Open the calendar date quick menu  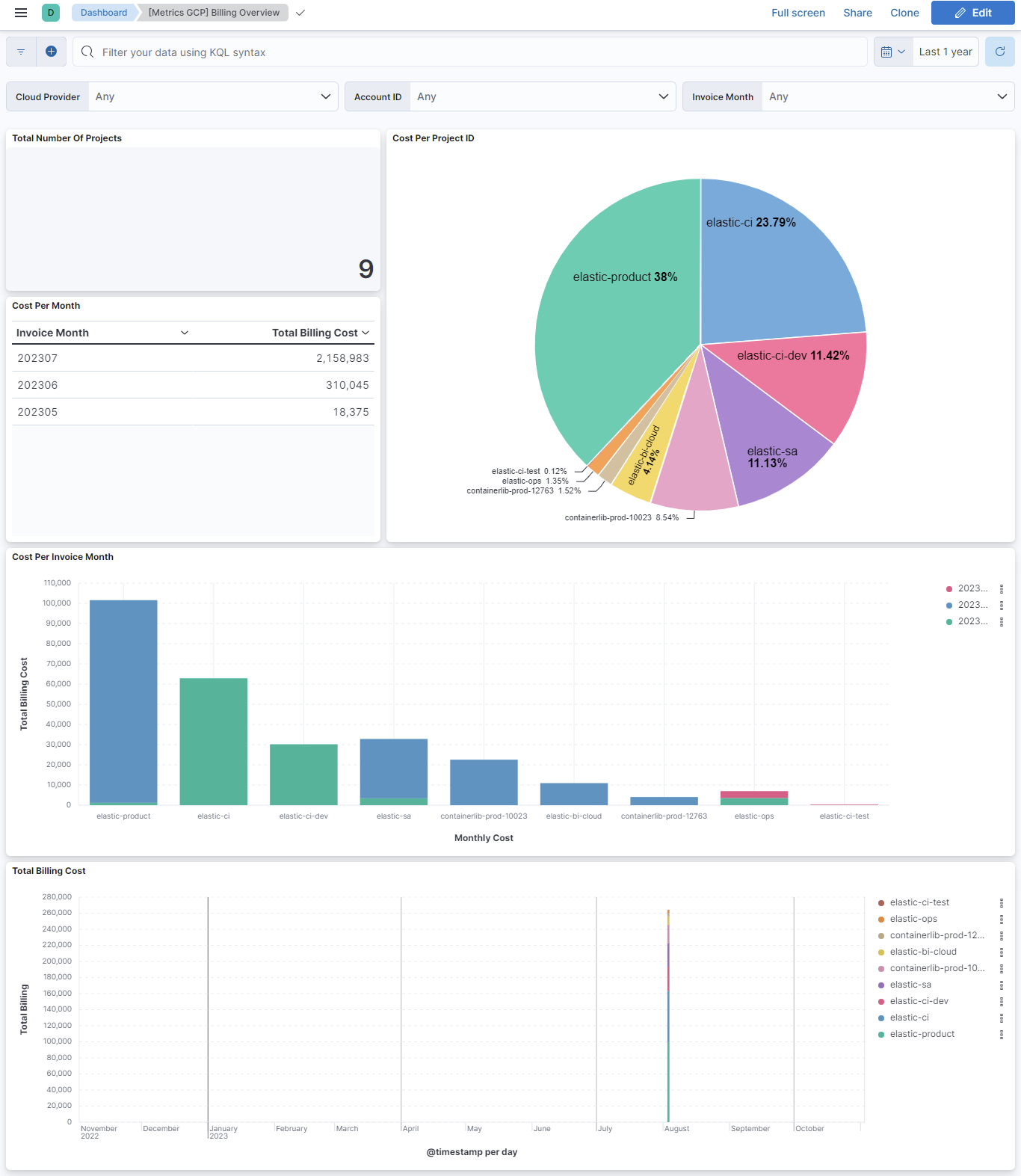coord(893,52)
